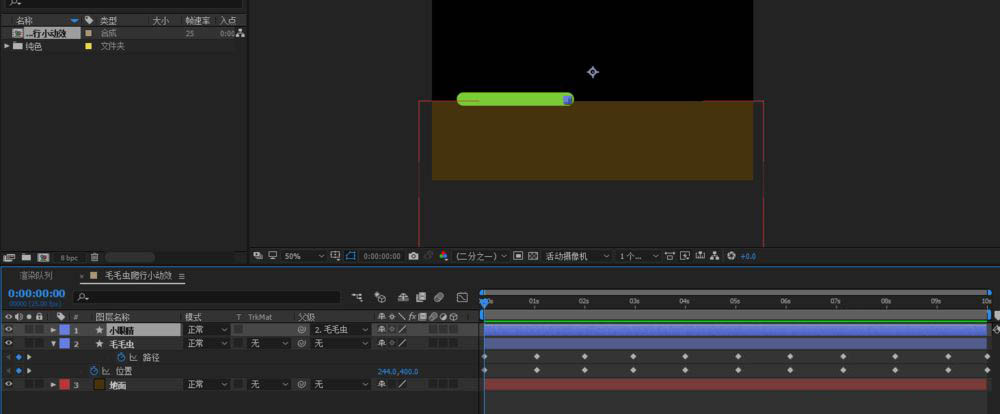1000x414 pixels.
Task: Toggle the 路径 stopwatch on 毛毛虫
Action: [x=121, y=357]
